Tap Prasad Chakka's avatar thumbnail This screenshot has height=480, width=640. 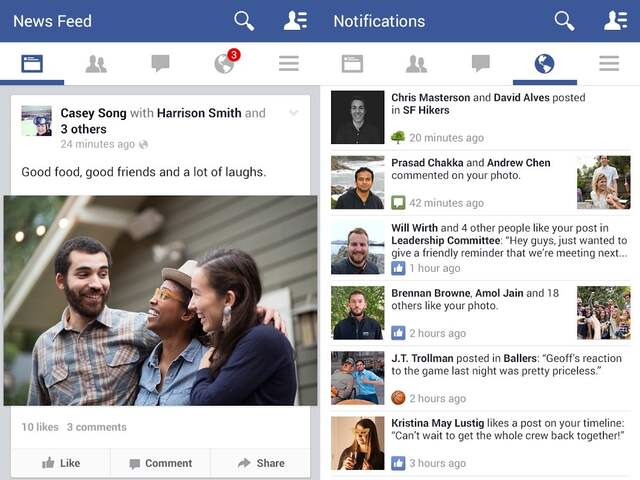coord(358,182)
